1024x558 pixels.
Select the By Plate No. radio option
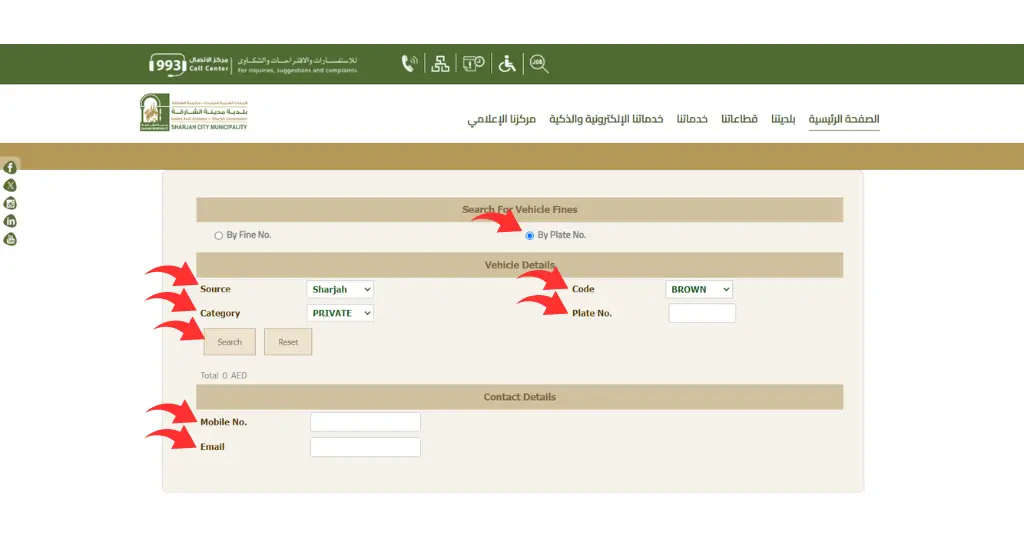[x=530, y=235]
